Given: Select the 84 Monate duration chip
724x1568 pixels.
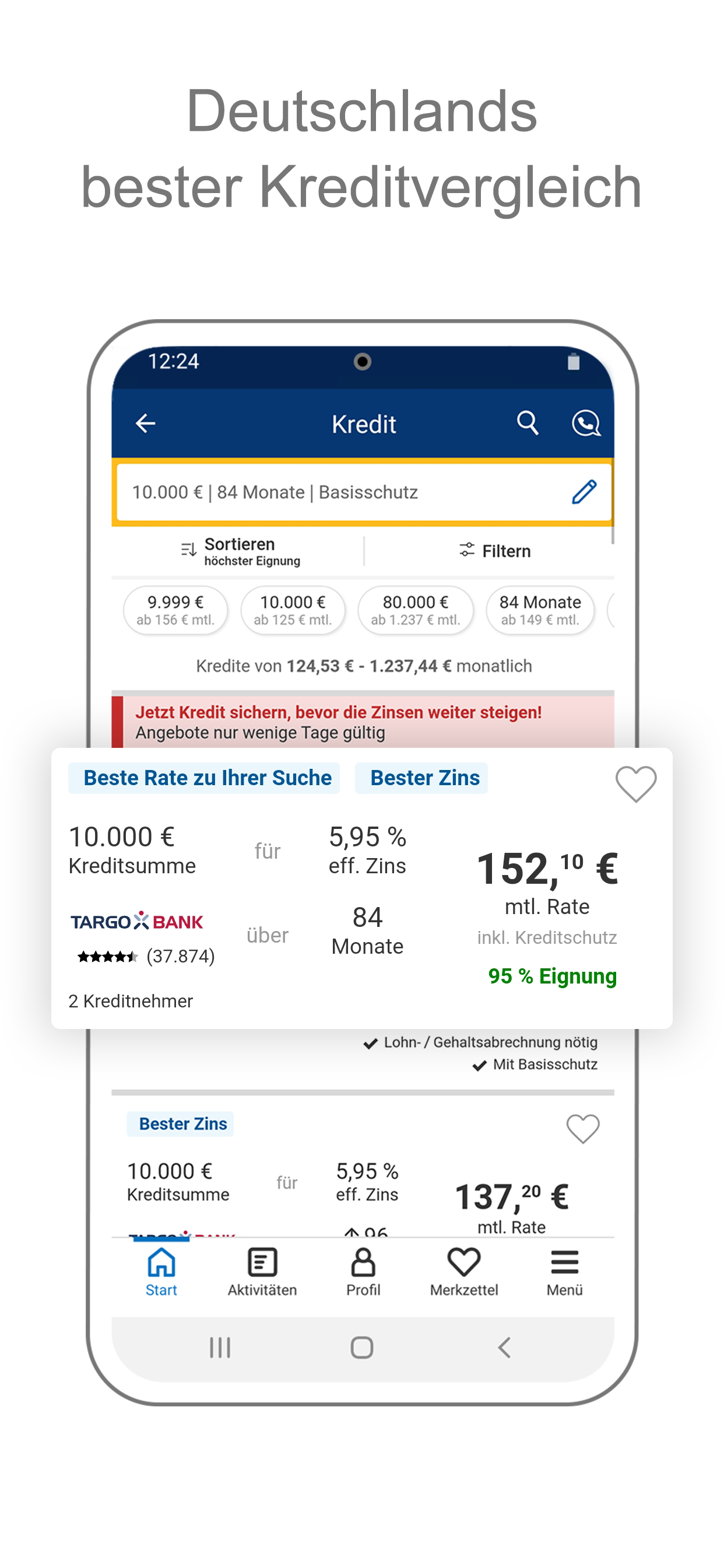Looking at the screenshot, I should [x=540, y=610].
